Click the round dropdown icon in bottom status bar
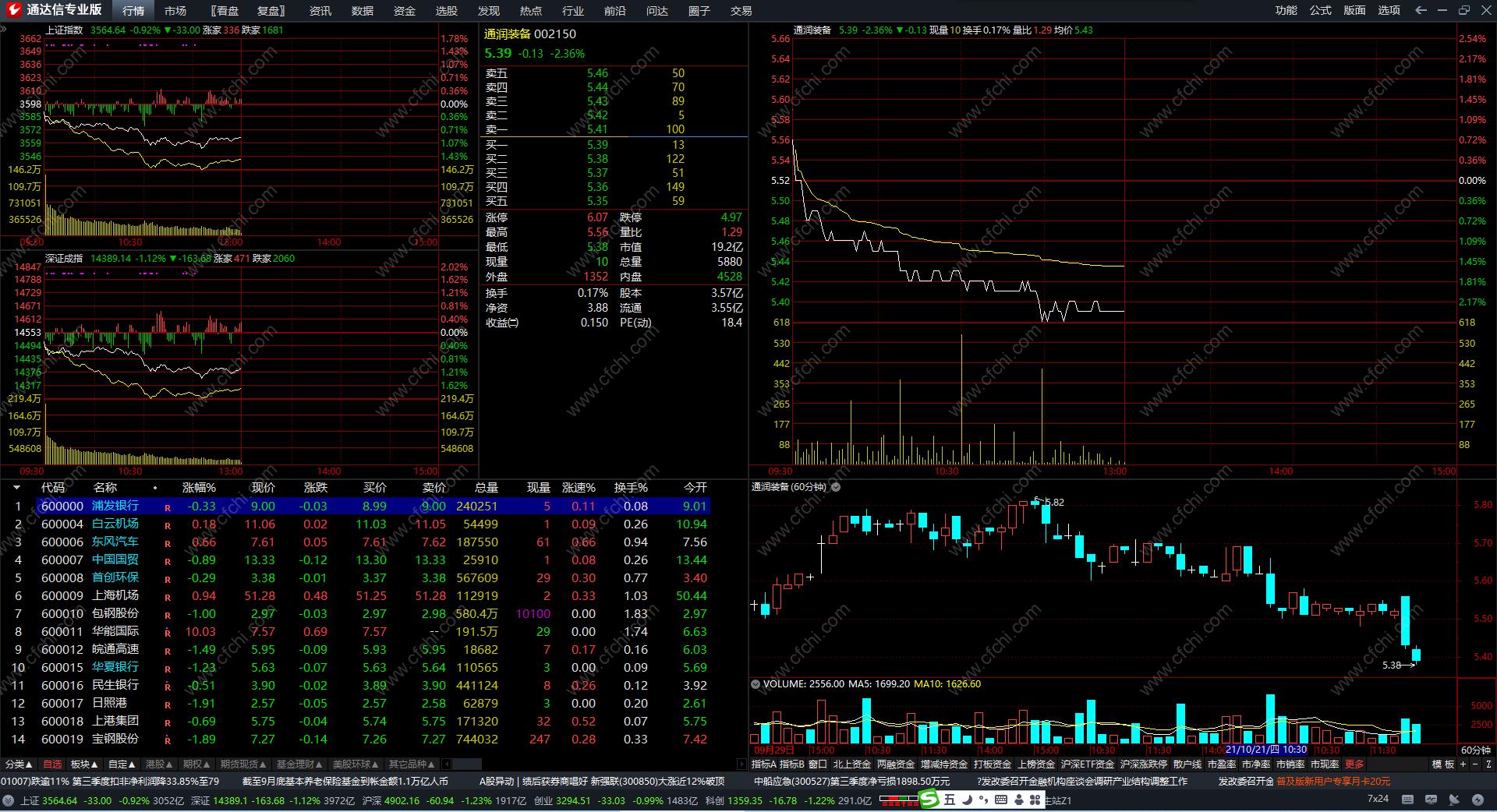 point(9,800)
